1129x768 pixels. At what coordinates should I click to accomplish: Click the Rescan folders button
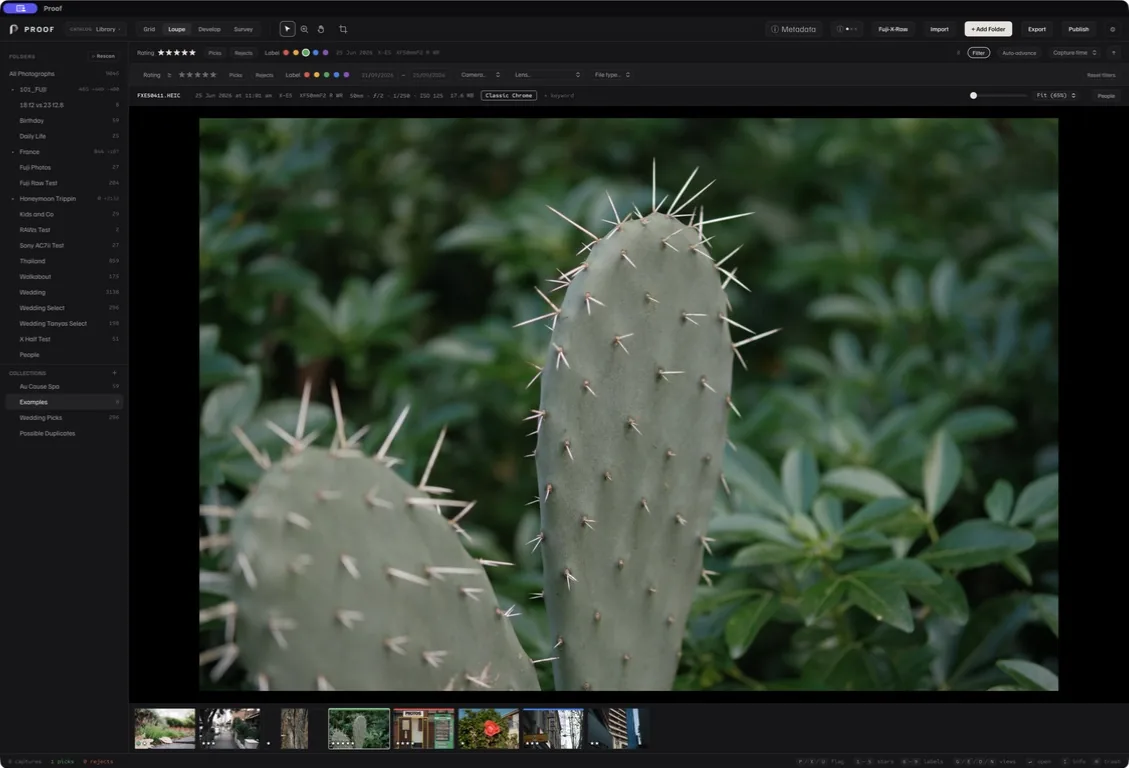[x=103, y=56]
